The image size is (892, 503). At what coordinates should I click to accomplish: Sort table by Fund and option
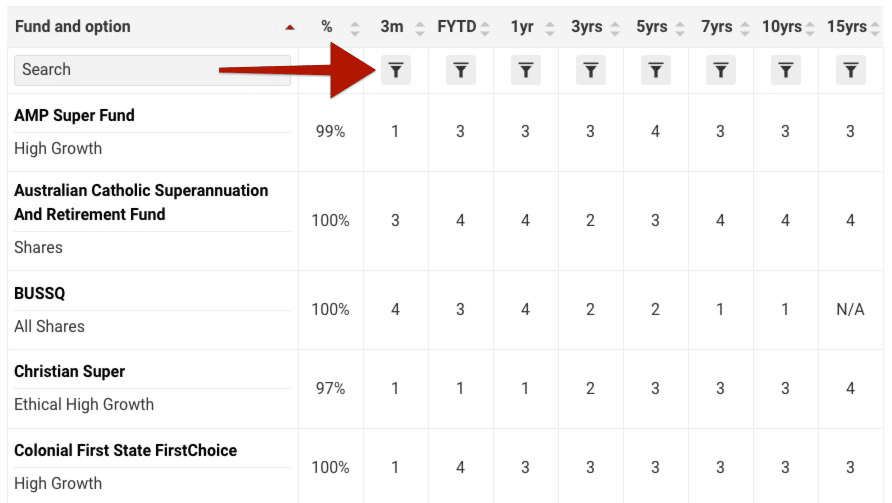click(72, 27)
